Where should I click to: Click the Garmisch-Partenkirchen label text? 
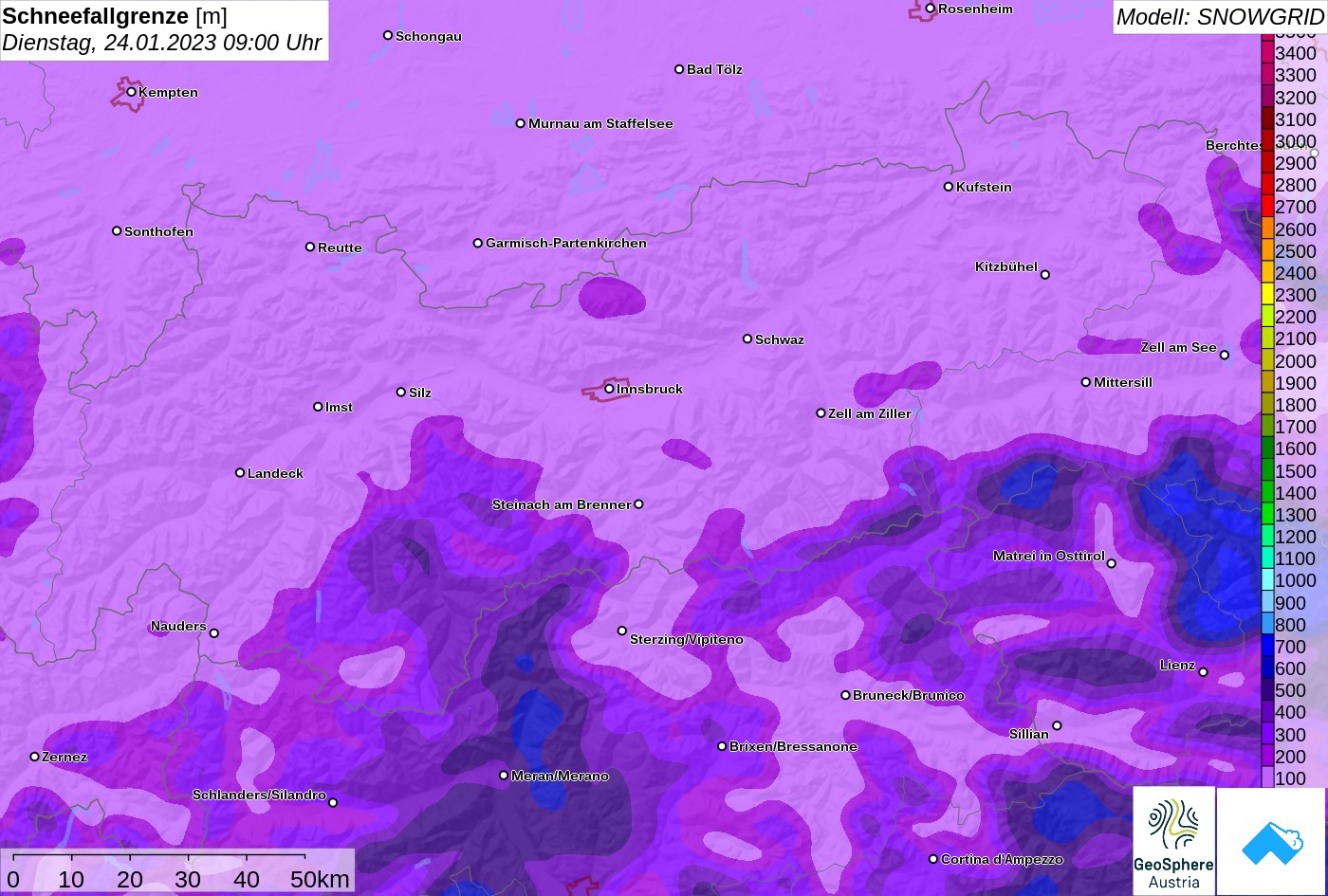coord(566,243)
